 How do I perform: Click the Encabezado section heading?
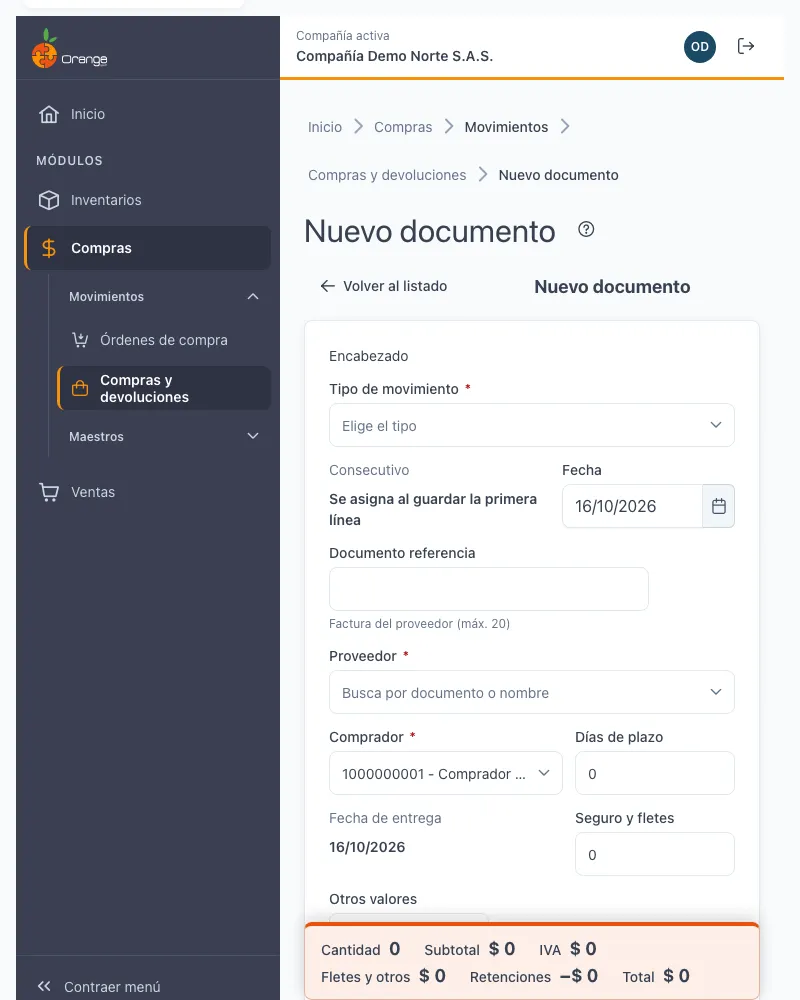pyautogui.click(x=369, y=356)
